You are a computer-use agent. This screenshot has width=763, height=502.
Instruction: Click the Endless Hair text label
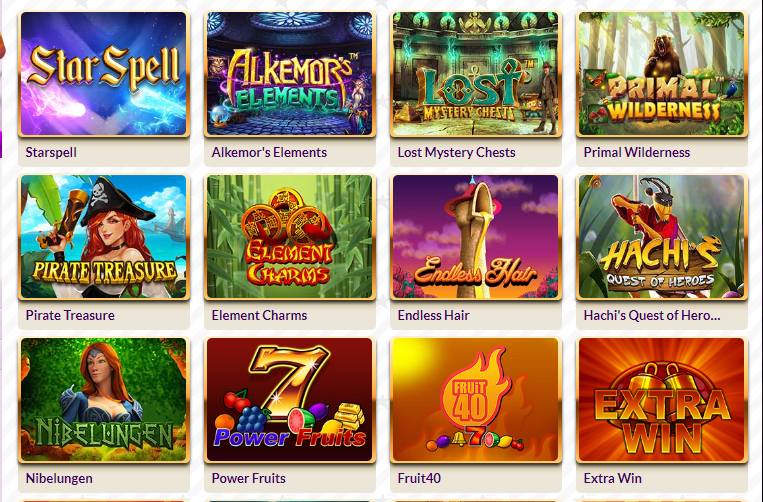[x=433, y=315]
